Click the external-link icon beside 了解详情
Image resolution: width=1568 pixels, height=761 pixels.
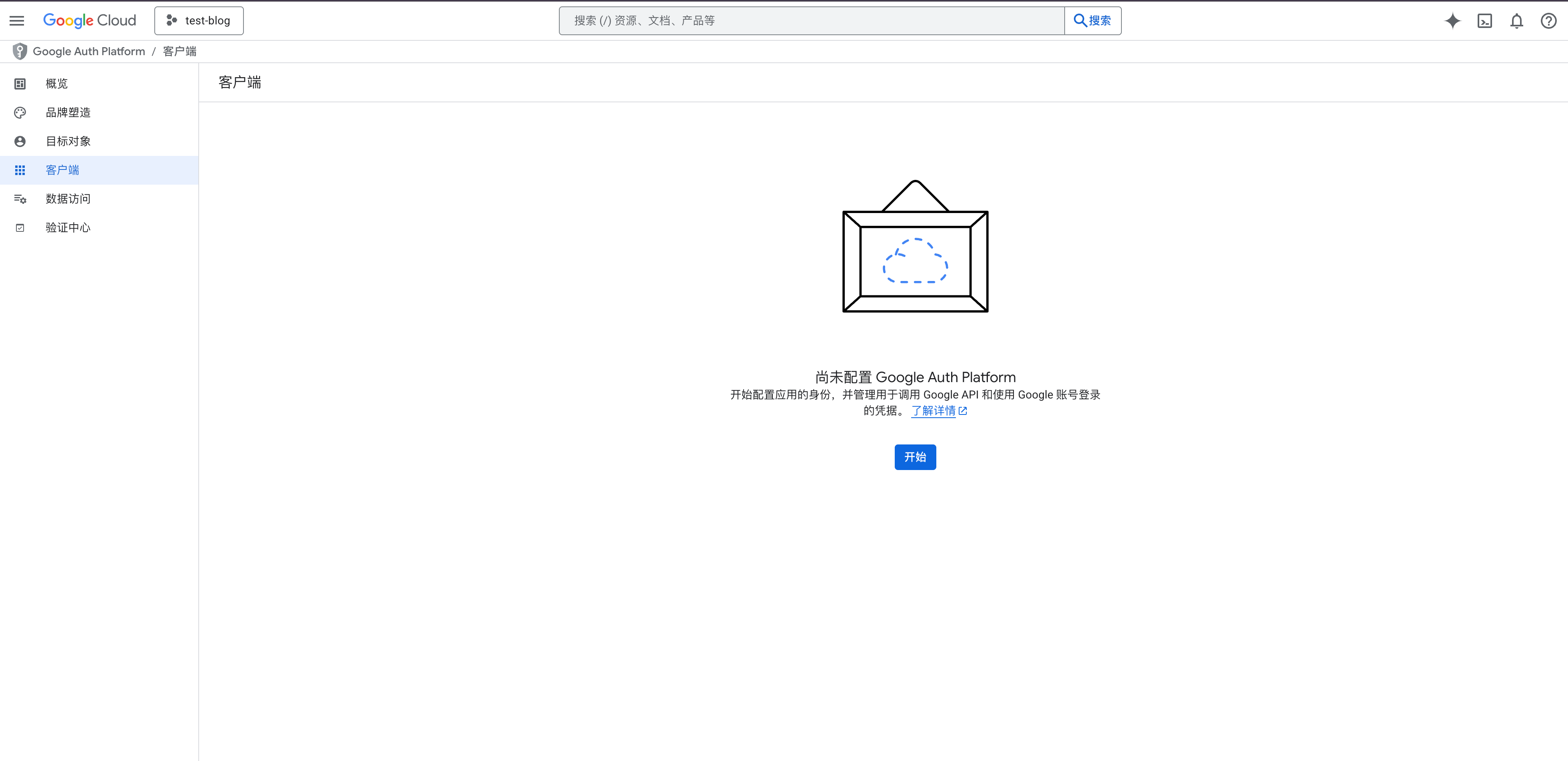tap(963, 411)
